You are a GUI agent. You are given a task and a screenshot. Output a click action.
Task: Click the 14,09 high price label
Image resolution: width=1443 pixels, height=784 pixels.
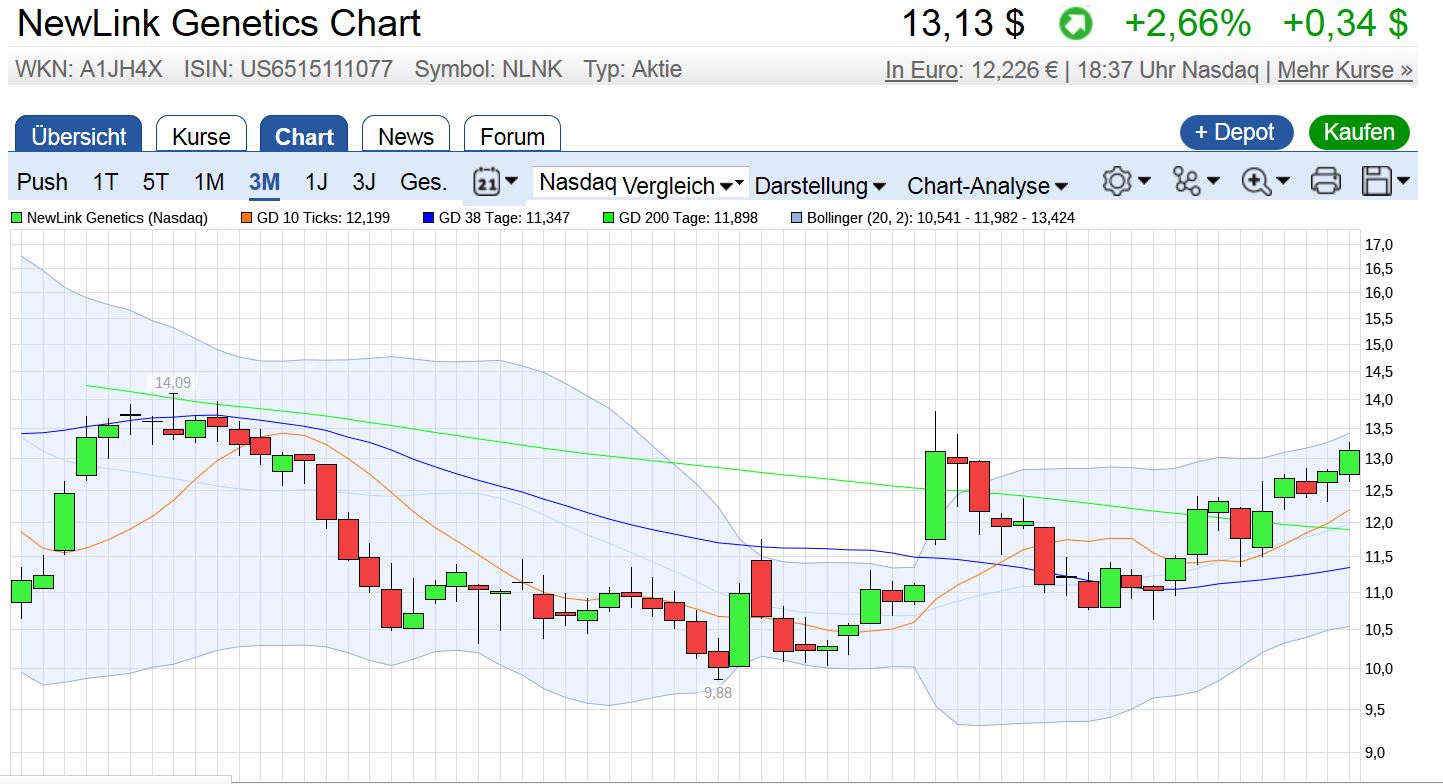(172, 382)
